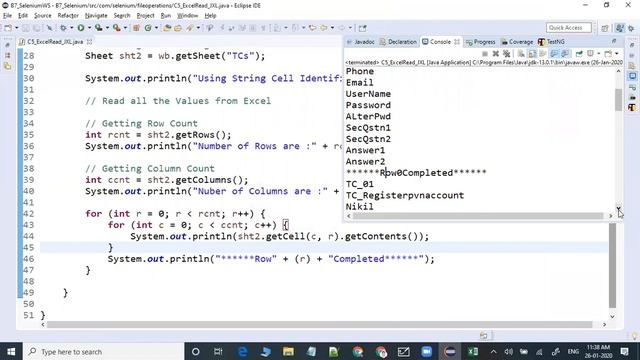This screenshot has height=360, width=640.
Task: Click Last Edit Location arrow icon
Action: tap(312, 28)
